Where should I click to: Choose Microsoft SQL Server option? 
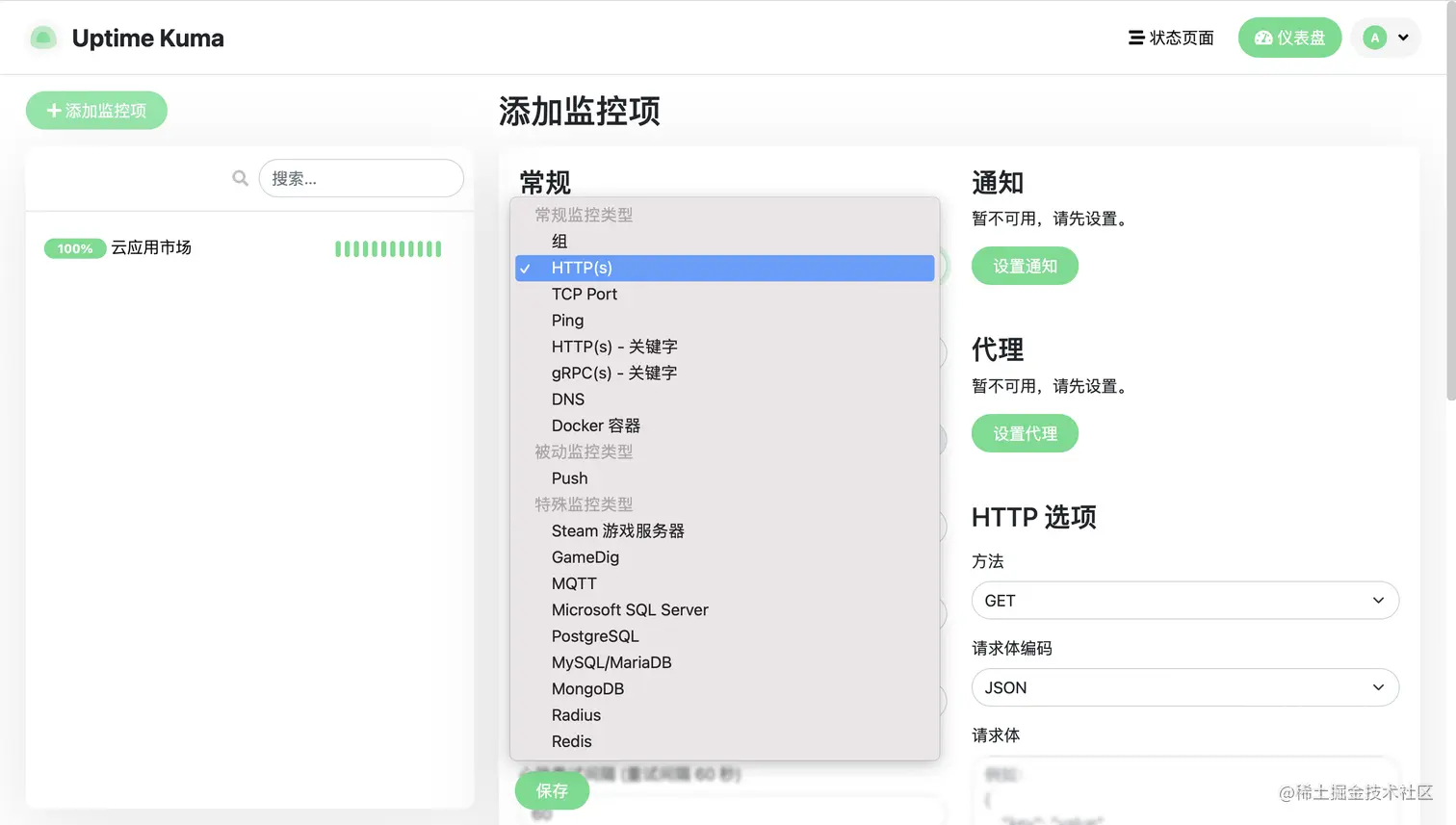click(x=725, y=610)
